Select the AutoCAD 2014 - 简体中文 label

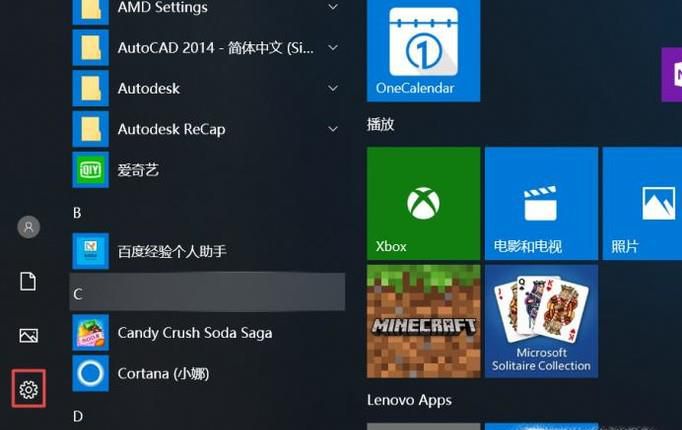coord(216,48)
